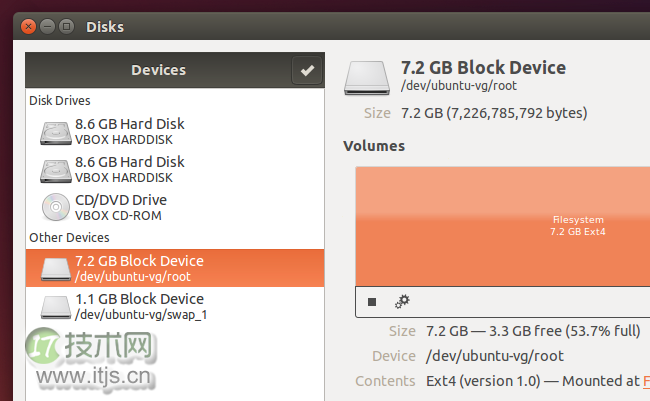The height and width of the screenshot is (401, 650).
Task: Click the Volumes heading
Action: (x=374, y=146)
